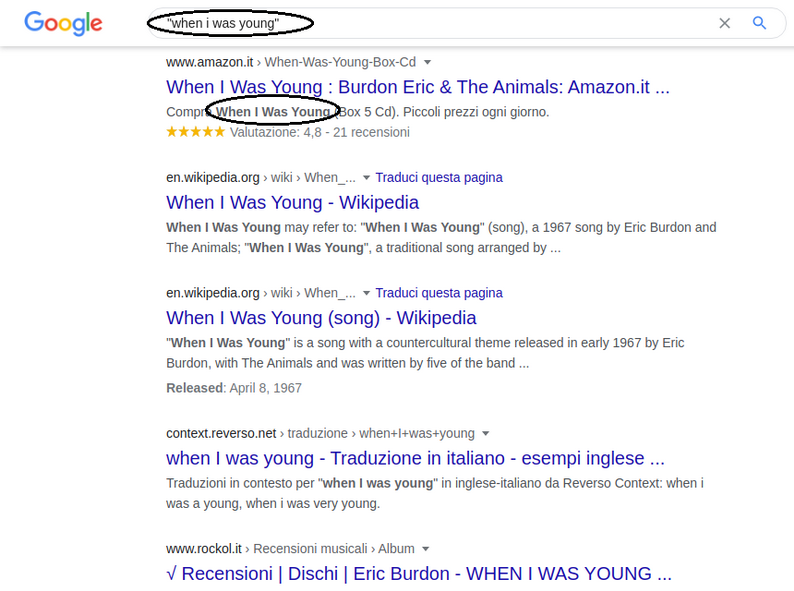Click second "Traduci questa pagina" link

pyautogui.click(x=439, y=293)
